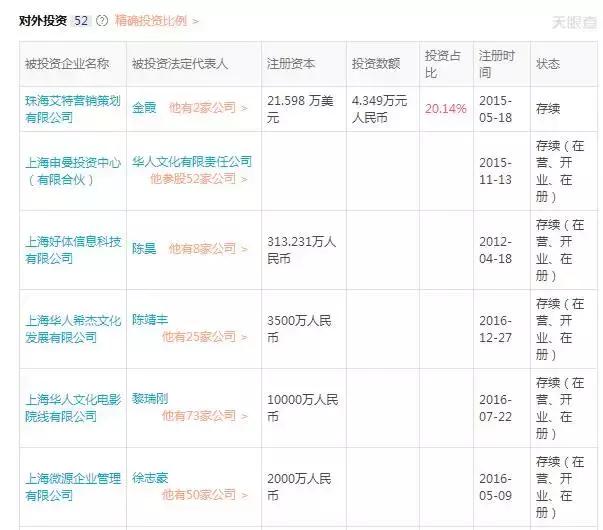Image resolution: width=603 pixels, height=530 pixels.
Task: Open legal representative 陈昊
Action: [144, 249]
